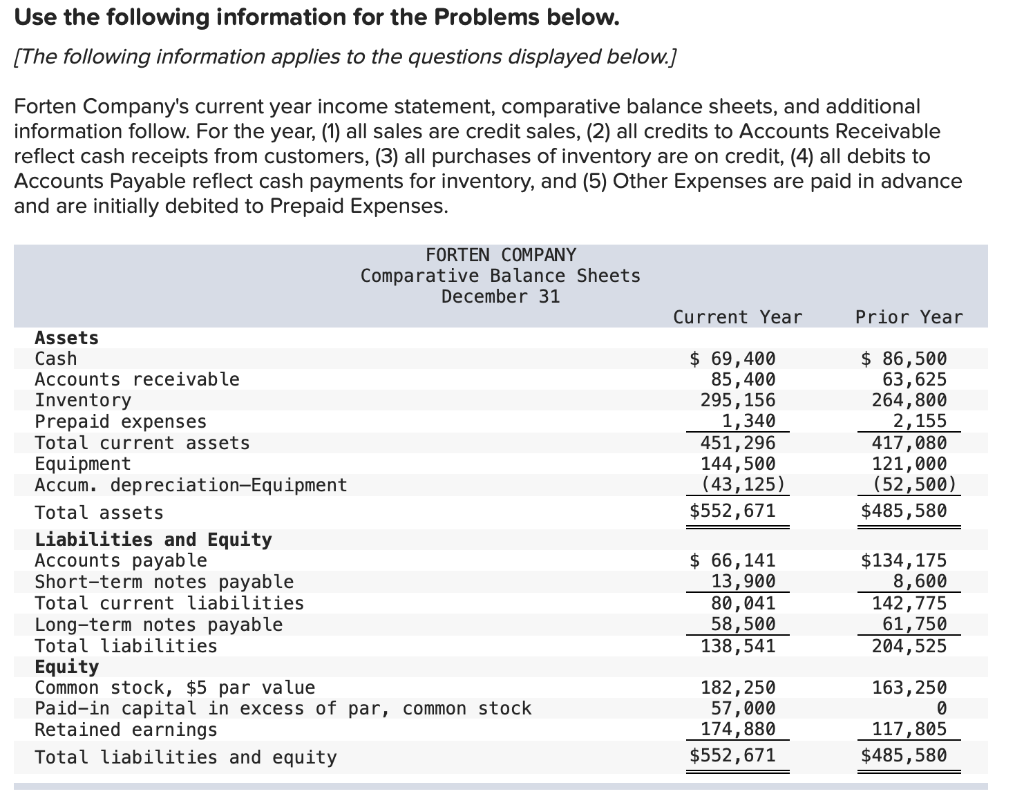Click the Equipment line item

pos(84,463)
